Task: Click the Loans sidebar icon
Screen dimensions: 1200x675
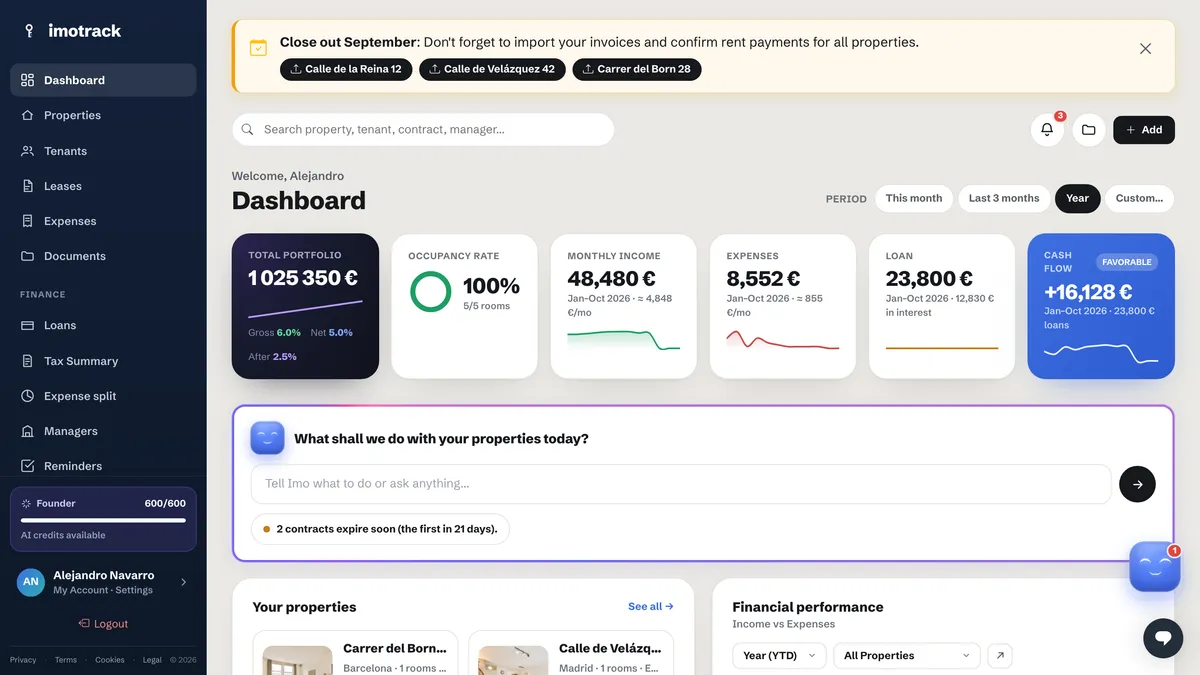Action: coord(27,325)
